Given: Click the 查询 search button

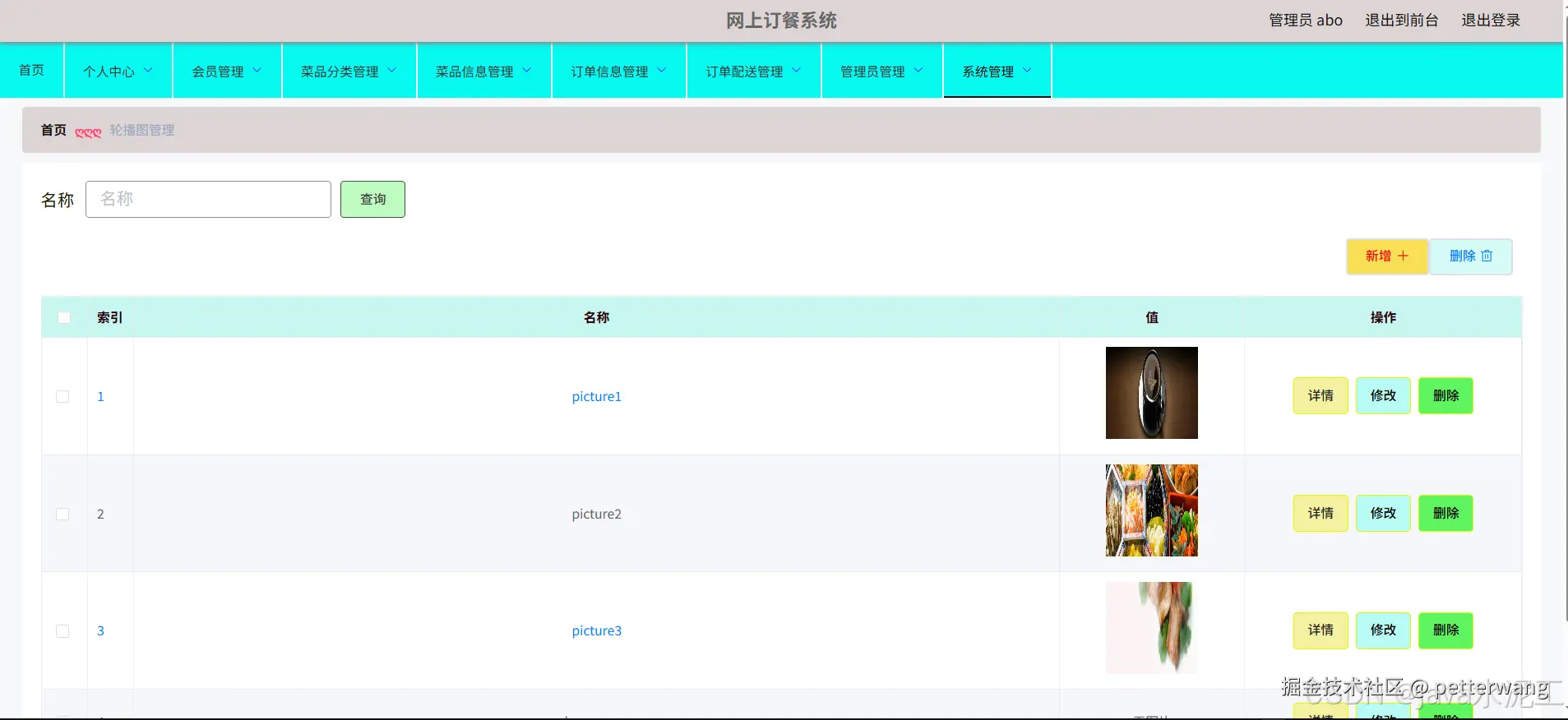Looking at the screenshot, I should [x=372, y=199].
